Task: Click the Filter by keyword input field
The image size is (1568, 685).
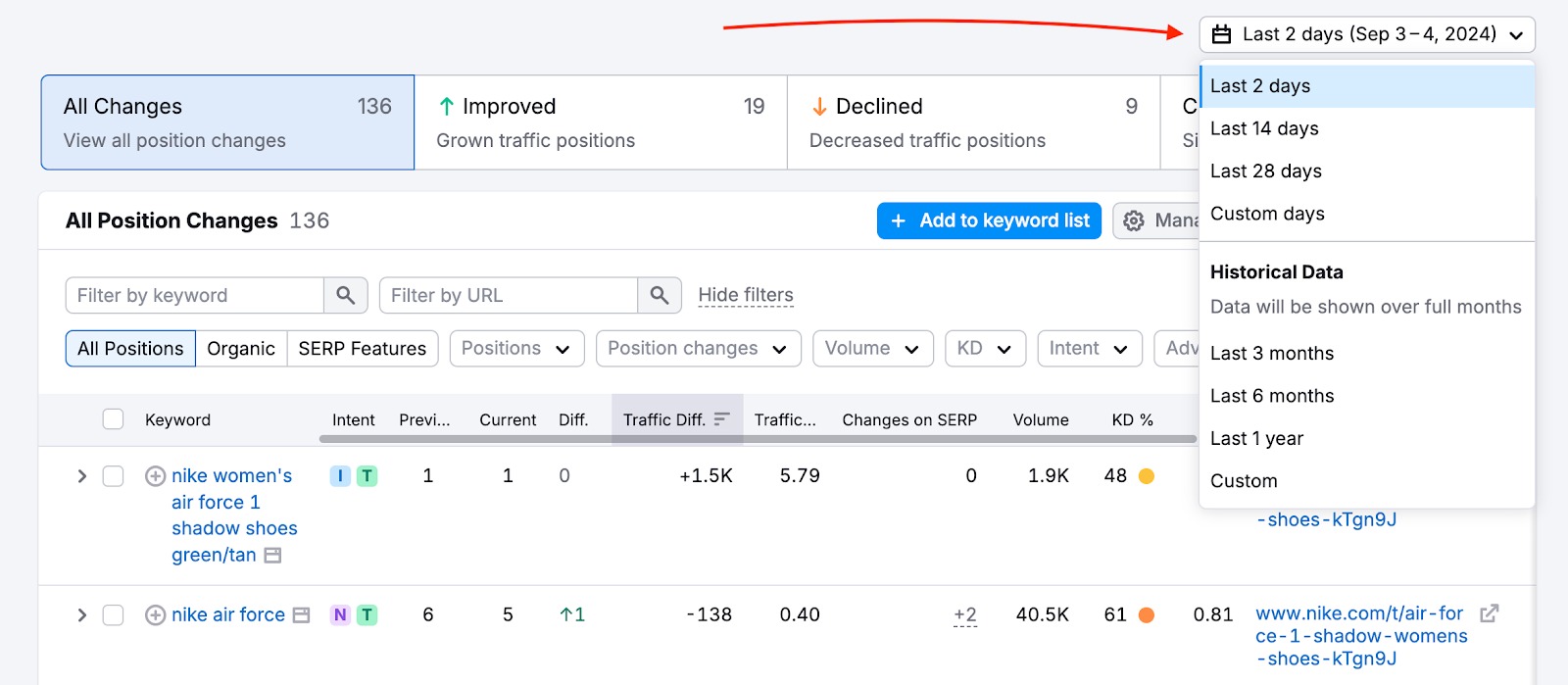Action: [x=196, y=295]
